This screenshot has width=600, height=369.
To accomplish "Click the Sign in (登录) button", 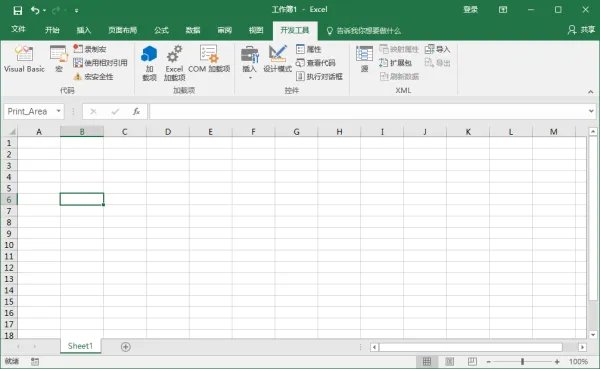I will [470, 10].
